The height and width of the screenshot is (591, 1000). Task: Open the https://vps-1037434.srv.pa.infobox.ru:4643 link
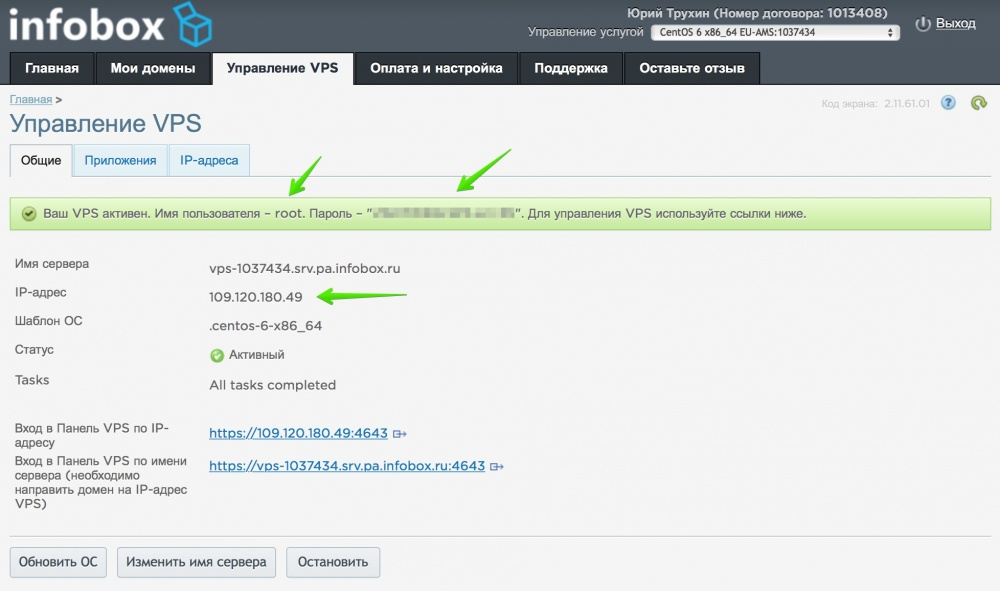click(x=347, y=466)
